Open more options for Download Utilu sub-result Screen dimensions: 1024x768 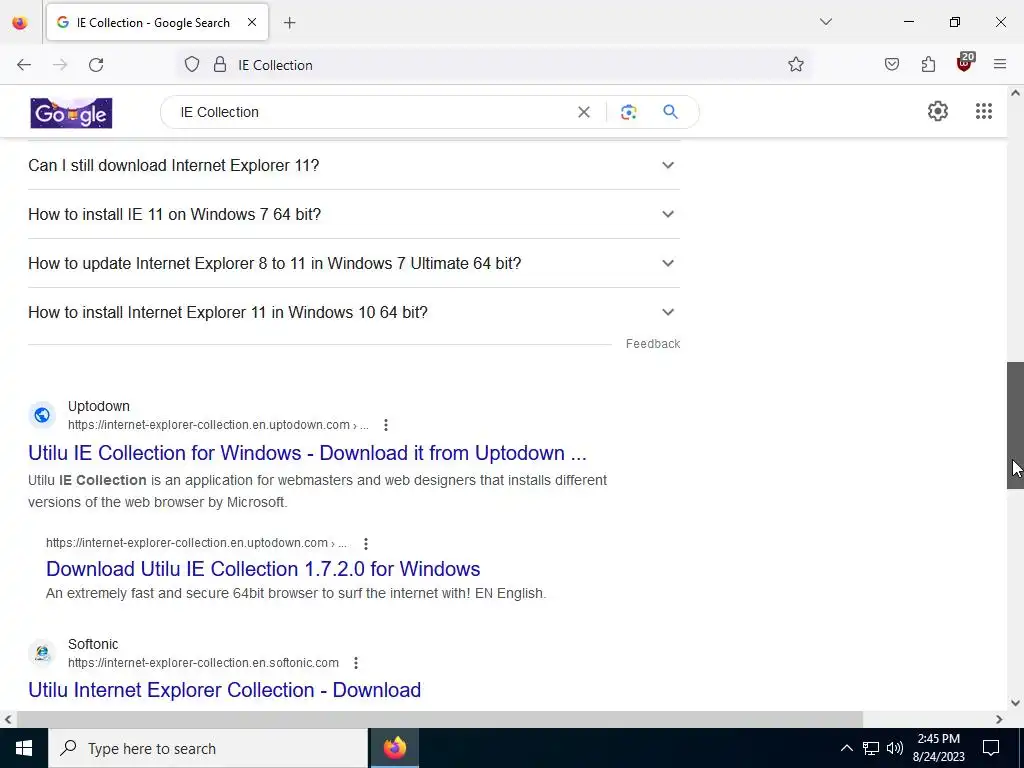[x=366, y=543]
